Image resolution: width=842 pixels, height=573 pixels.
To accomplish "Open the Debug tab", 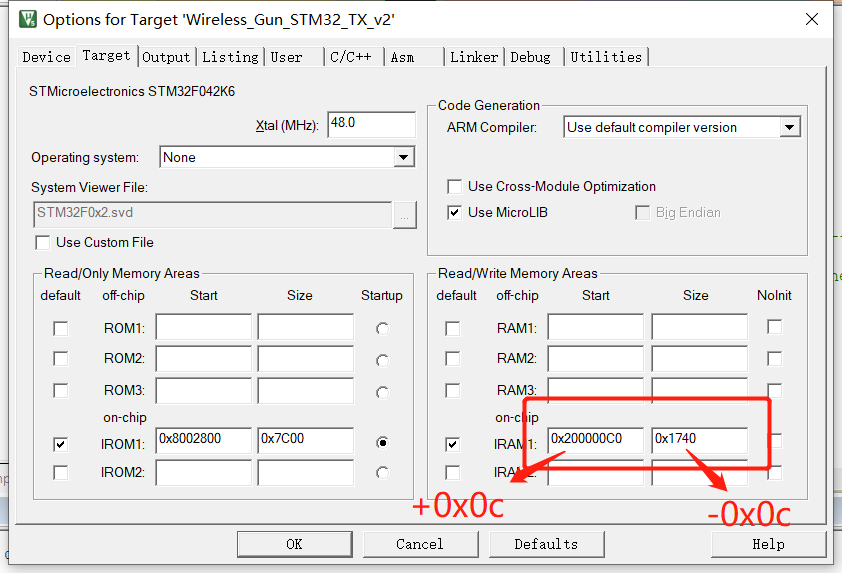I will 530,57.
